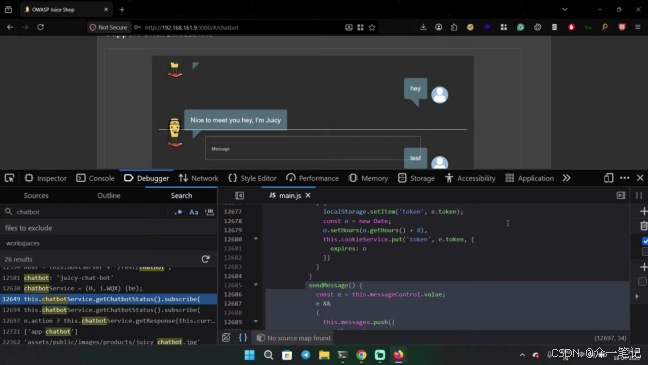Image resolution: width=648 pixels, height=365 pixels.
Task: Open the Application tab
Action: point(529,178)
